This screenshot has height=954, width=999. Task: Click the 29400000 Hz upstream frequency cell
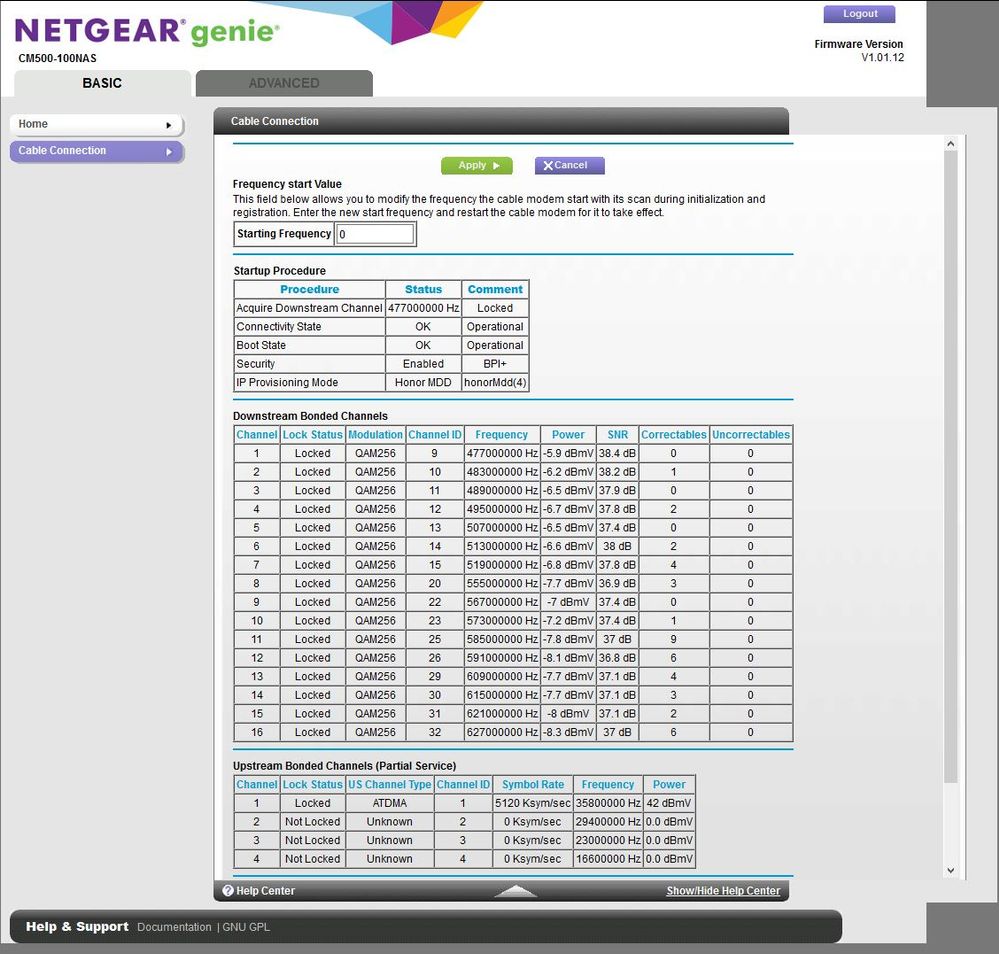tap(608, 822)
